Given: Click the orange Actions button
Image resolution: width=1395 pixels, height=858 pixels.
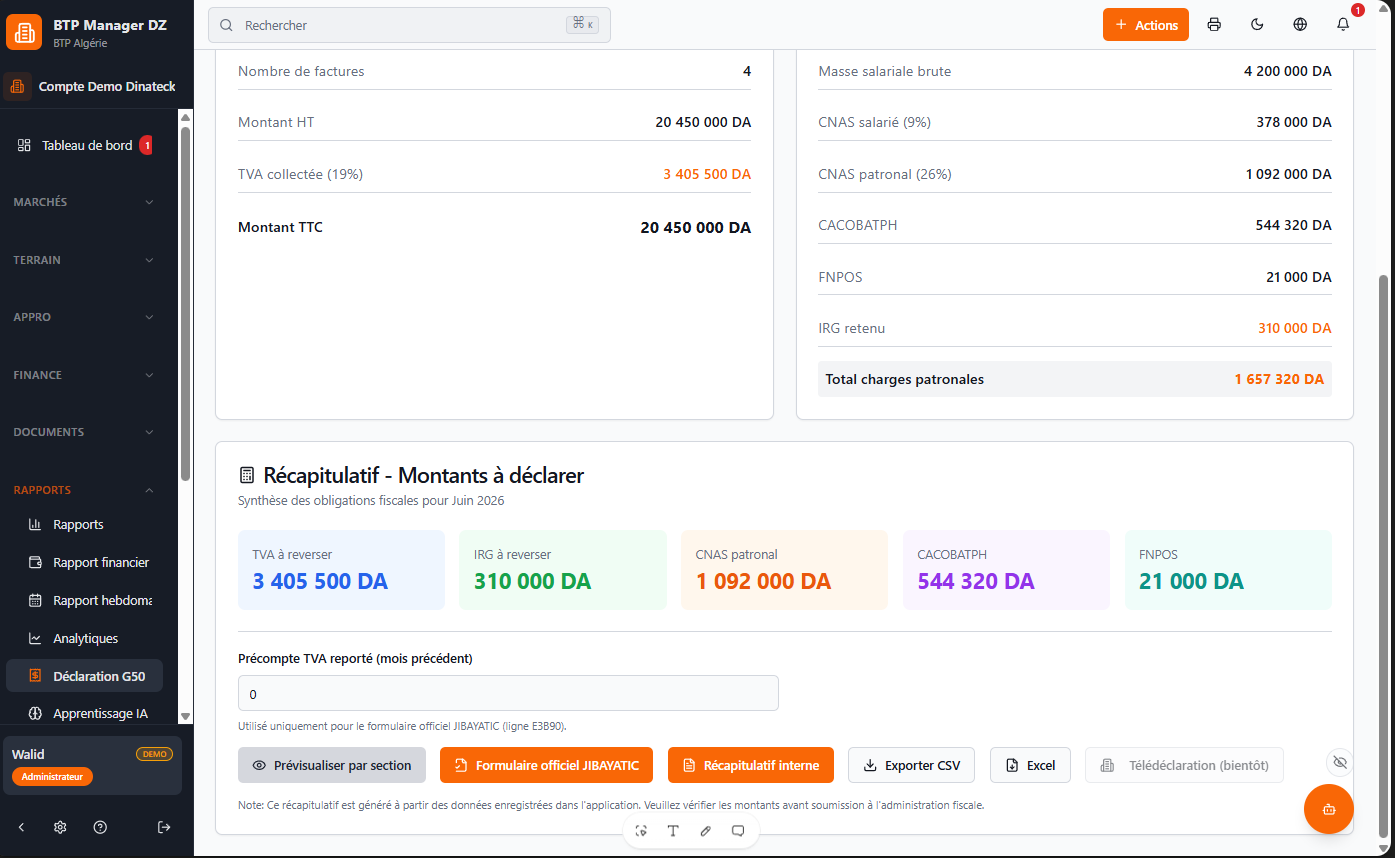Looking at the screenshot, I should click(x=1146, y=25).
